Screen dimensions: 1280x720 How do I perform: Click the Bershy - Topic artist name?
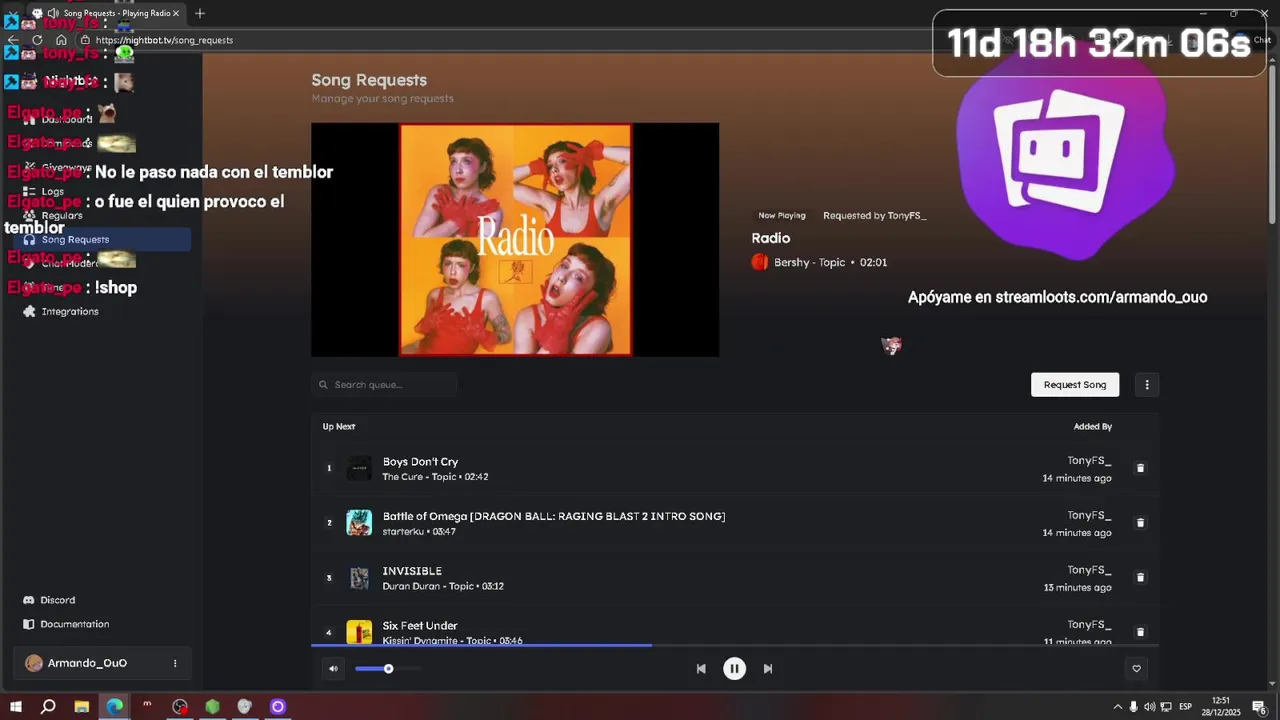(810, 262)
